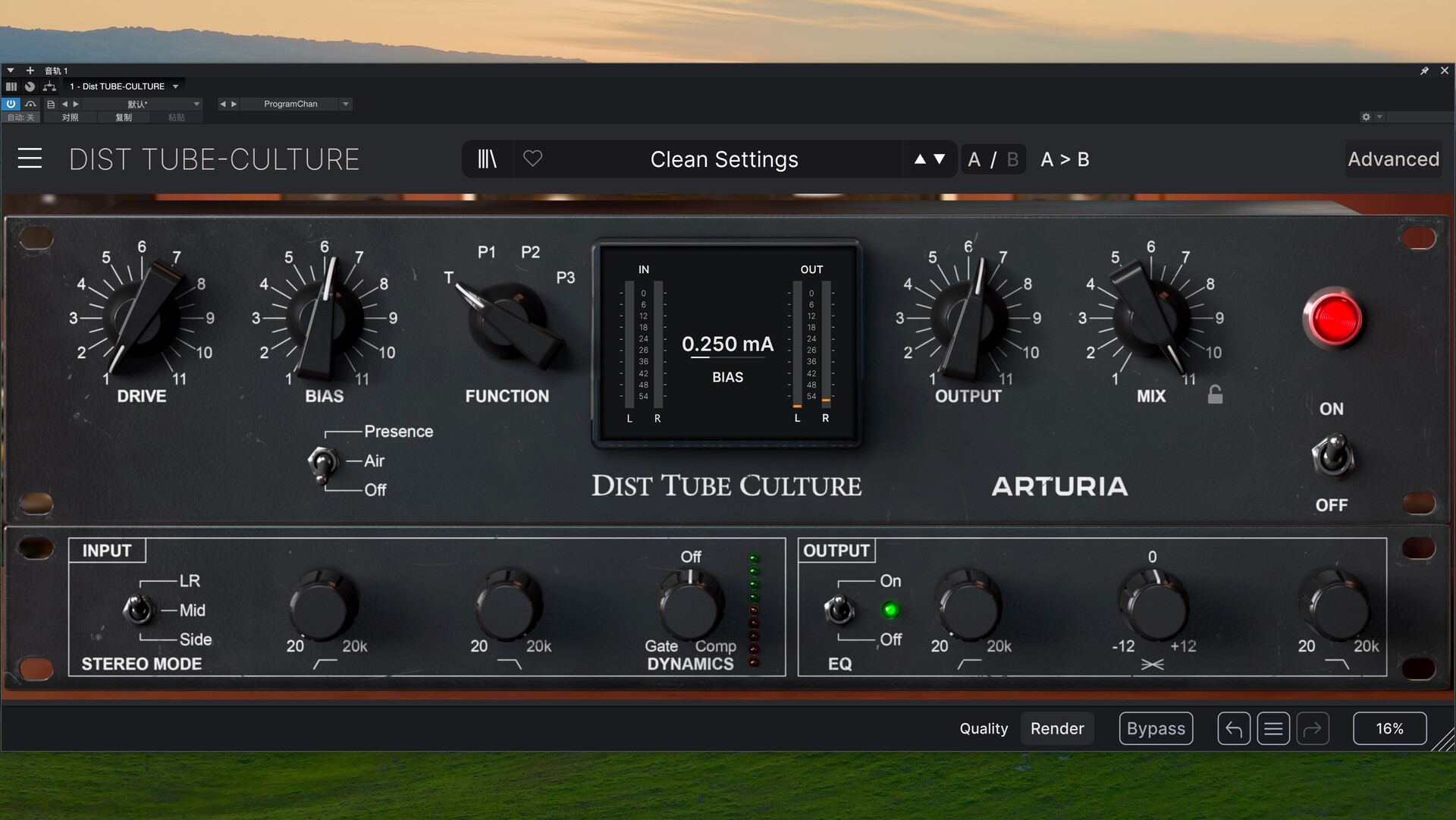This screenshot has height=820, width=1456.
Task: Click the MIX knob
Action: (x=1151, y=319)
